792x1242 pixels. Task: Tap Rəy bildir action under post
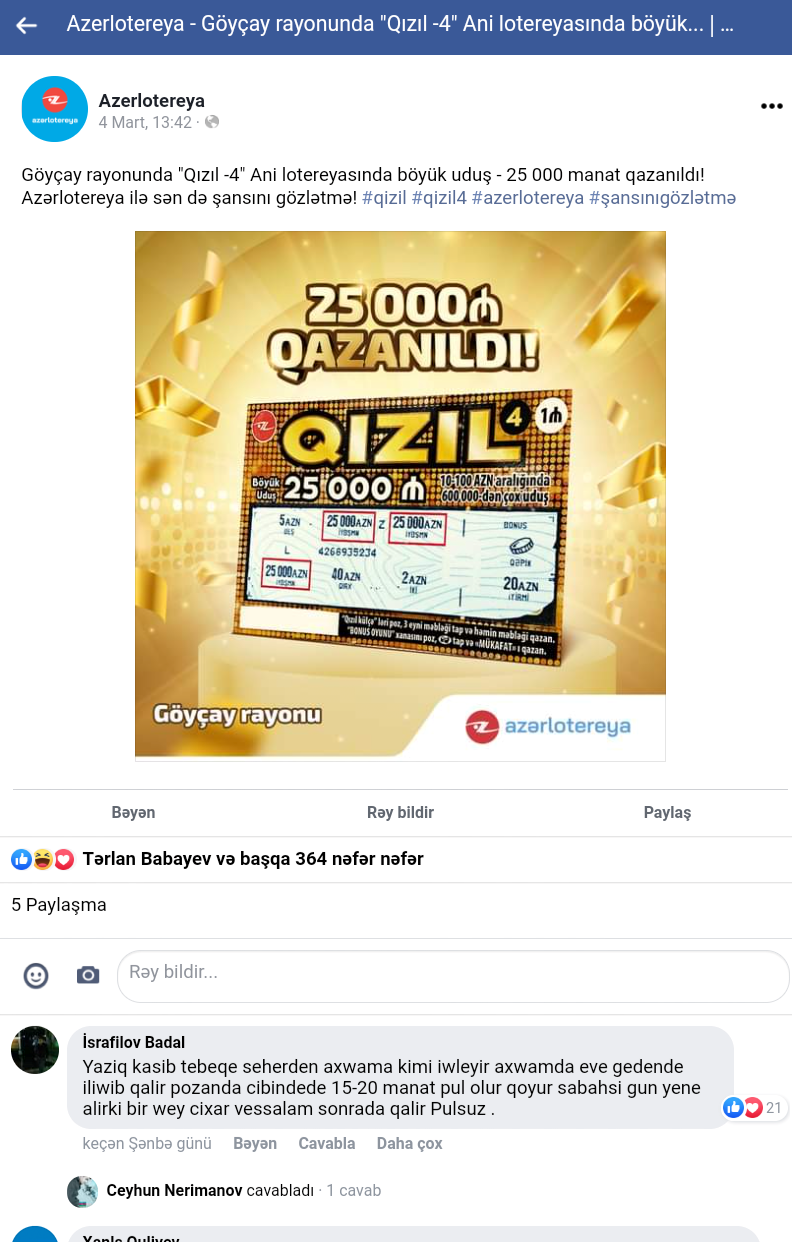tap(400, 813)
